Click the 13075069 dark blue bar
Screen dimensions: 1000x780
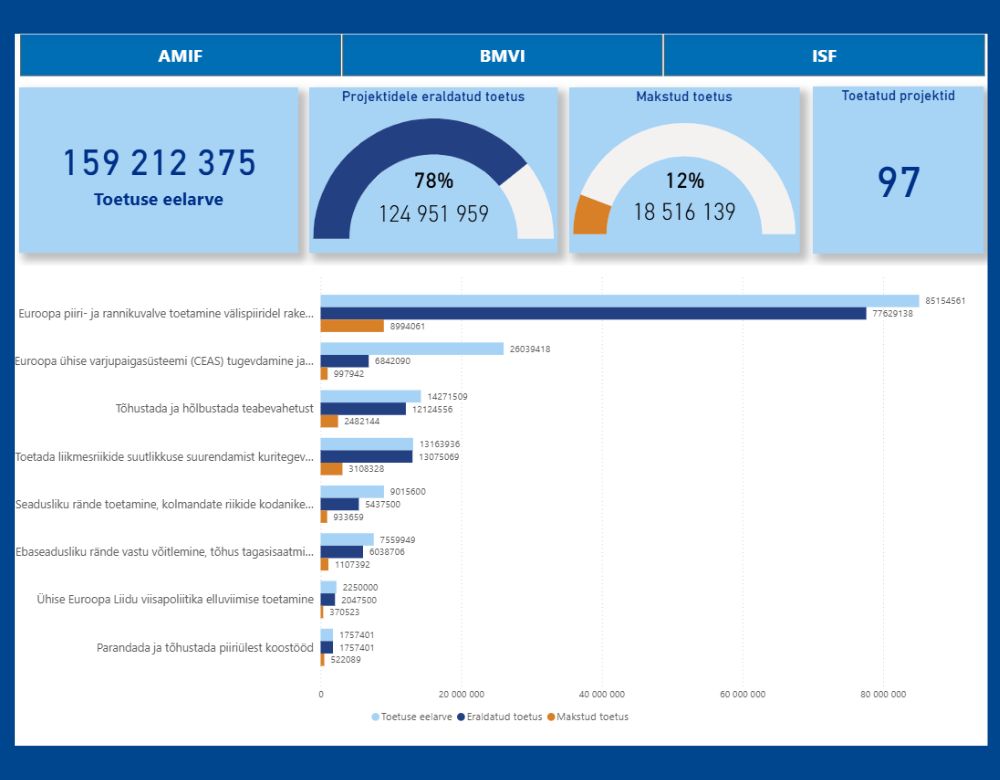click(367, 457)
